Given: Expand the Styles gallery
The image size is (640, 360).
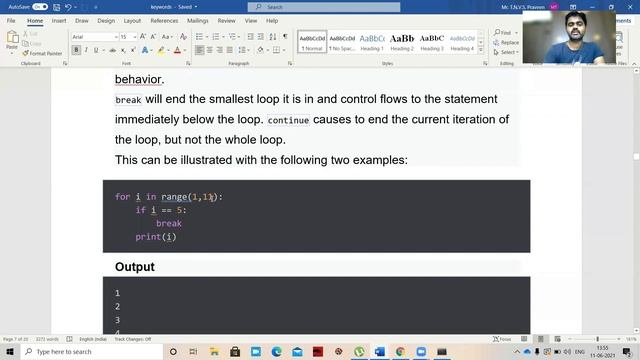Looking at the screenshot, I should (481, 50).
